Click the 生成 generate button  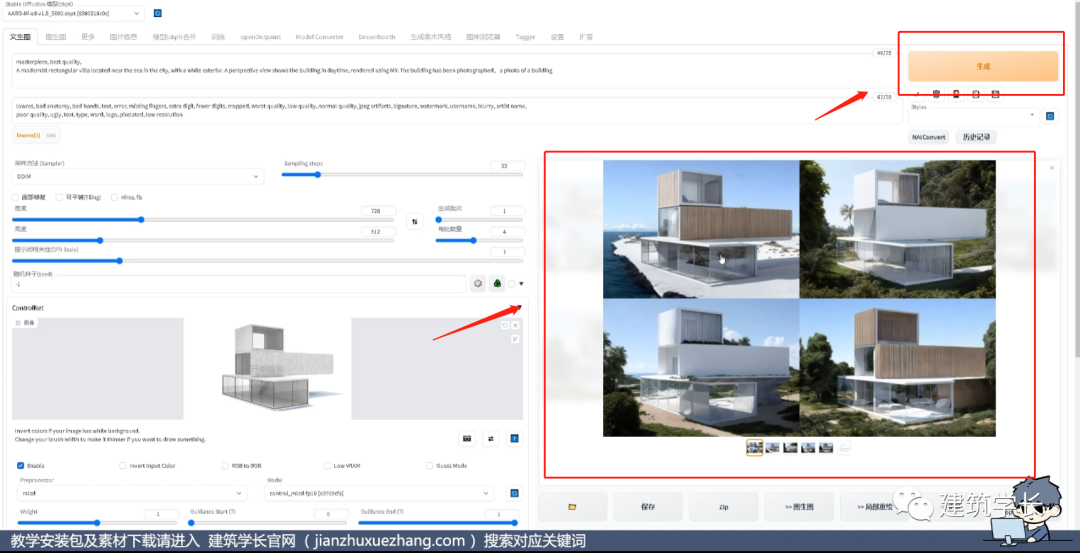point(983,66)
